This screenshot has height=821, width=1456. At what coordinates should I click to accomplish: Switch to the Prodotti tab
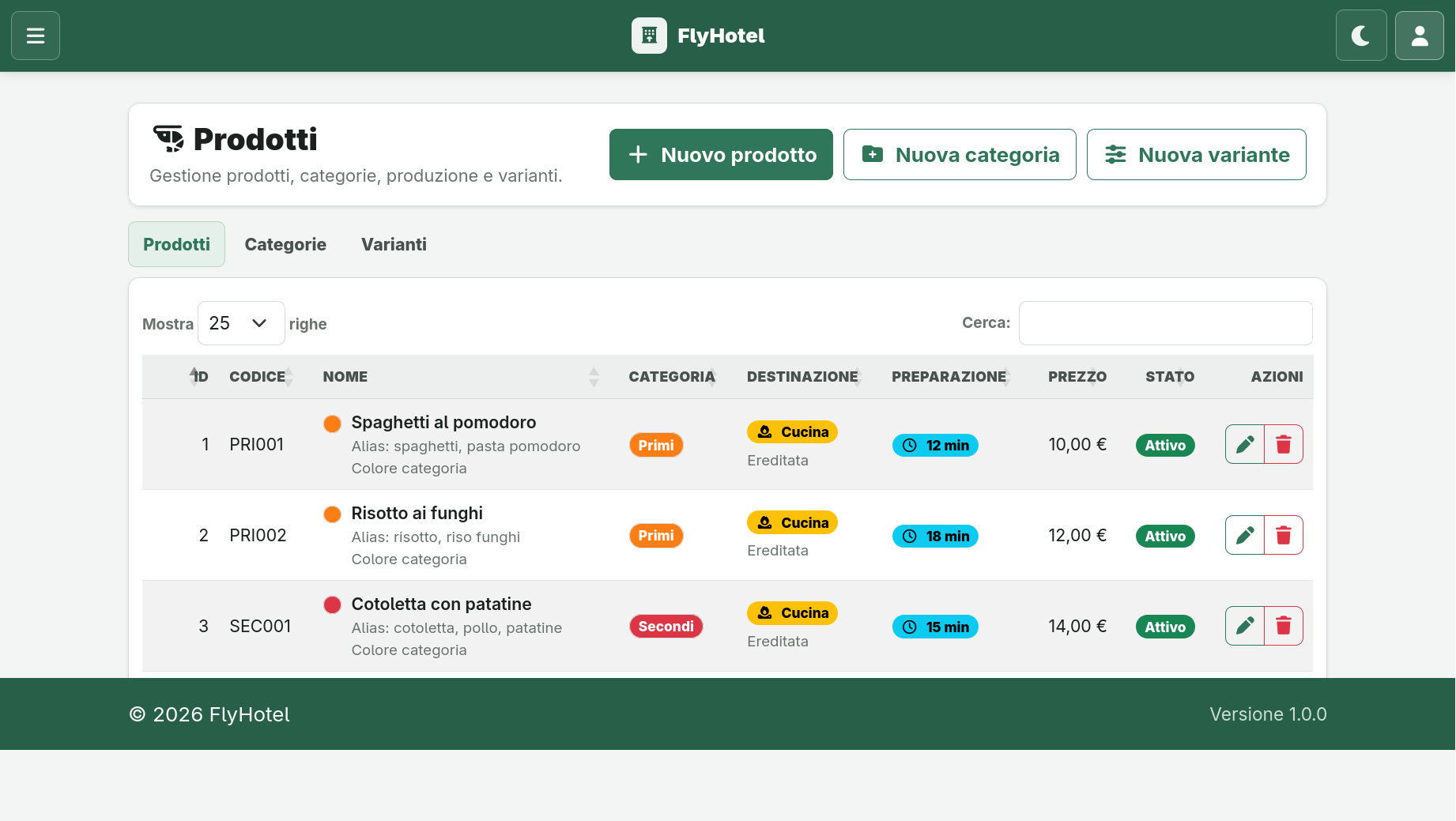[x=176, y=244]
